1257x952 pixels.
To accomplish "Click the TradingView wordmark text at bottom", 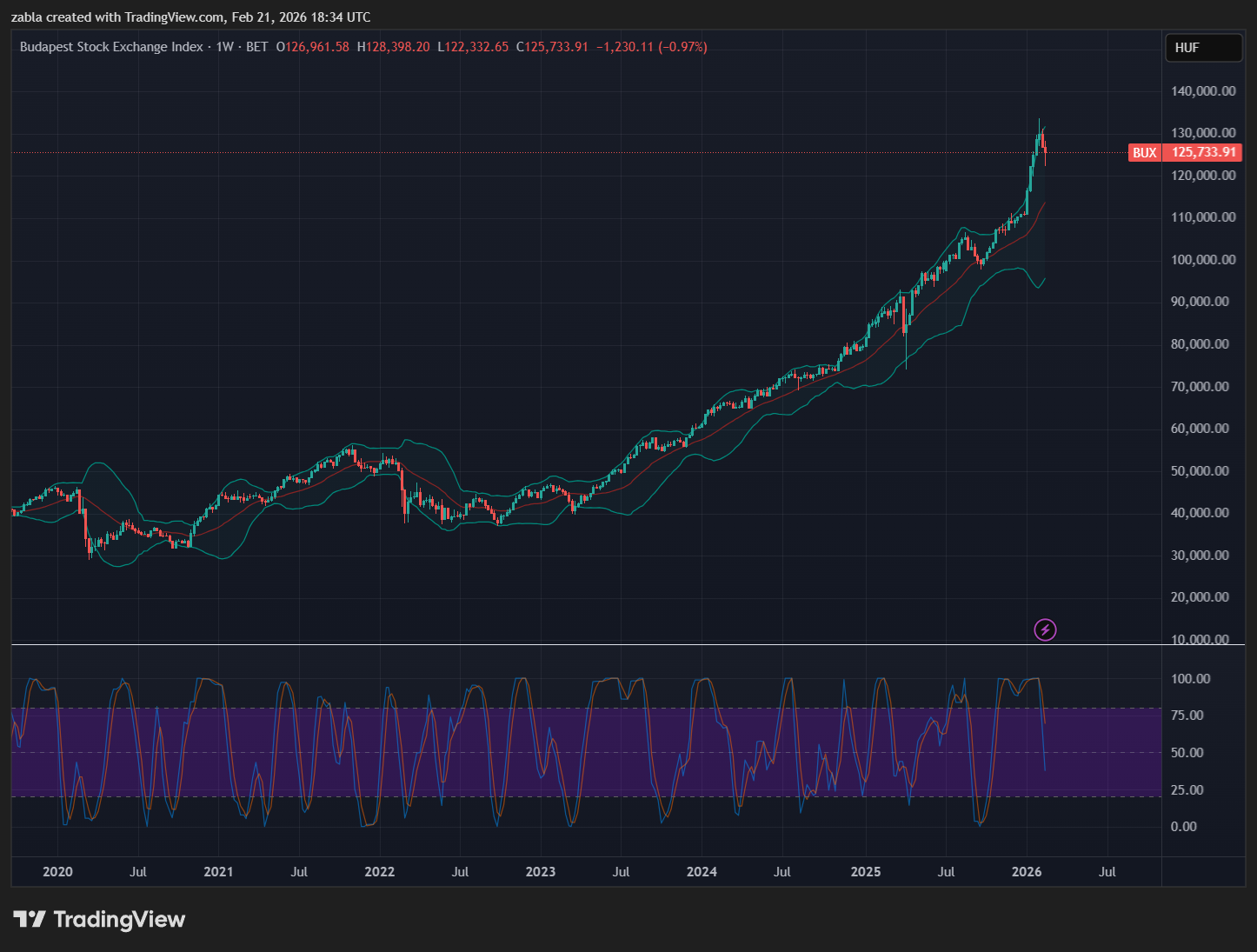I will pos(119,919).
